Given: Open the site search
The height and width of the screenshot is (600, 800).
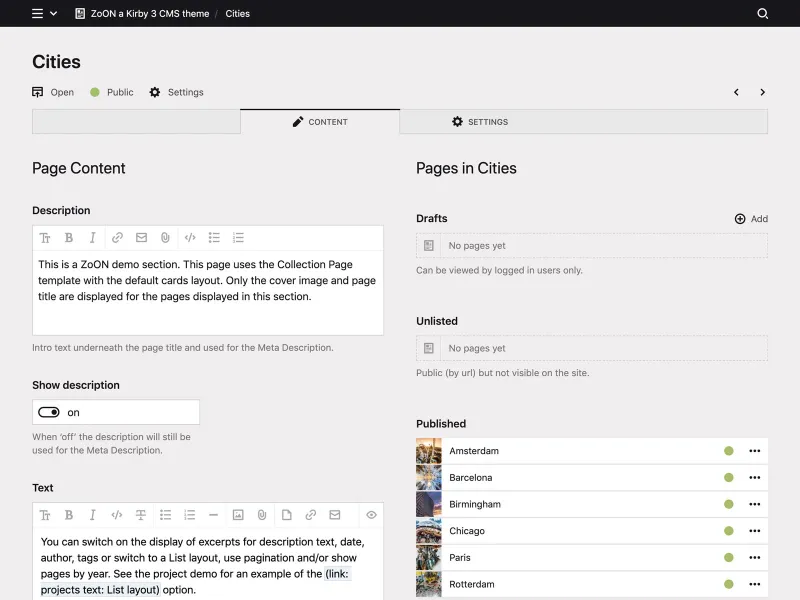Looking at the screenshot, I should tap(763, 14).
